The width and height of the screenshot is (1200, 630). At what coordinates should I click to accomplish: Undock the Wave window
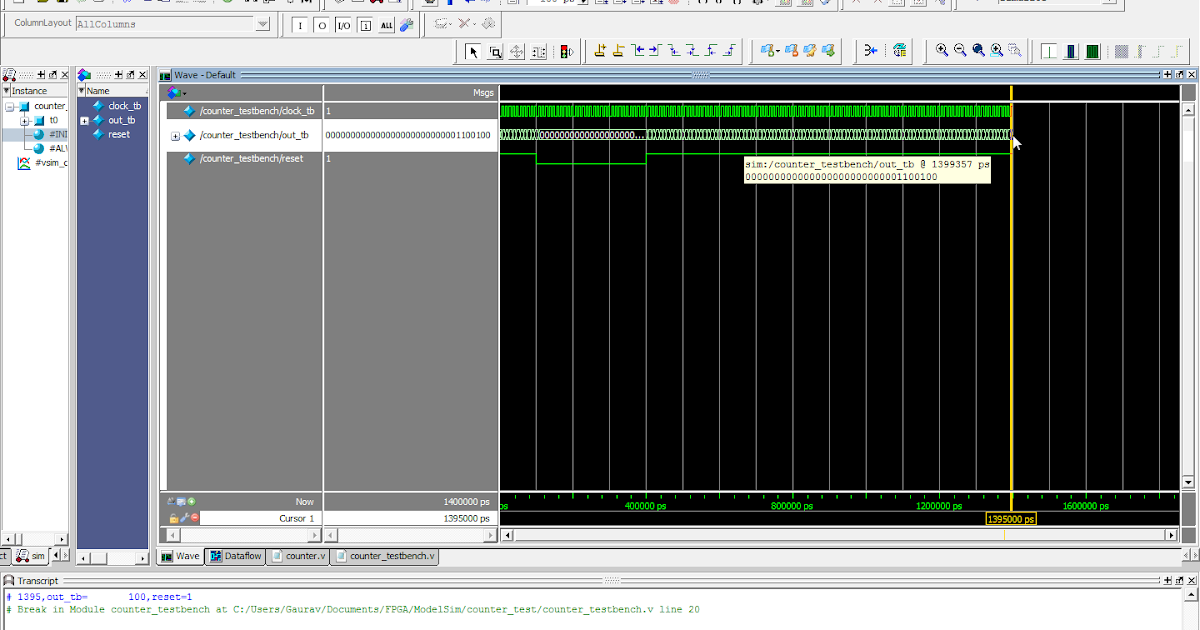[1177, 75]
